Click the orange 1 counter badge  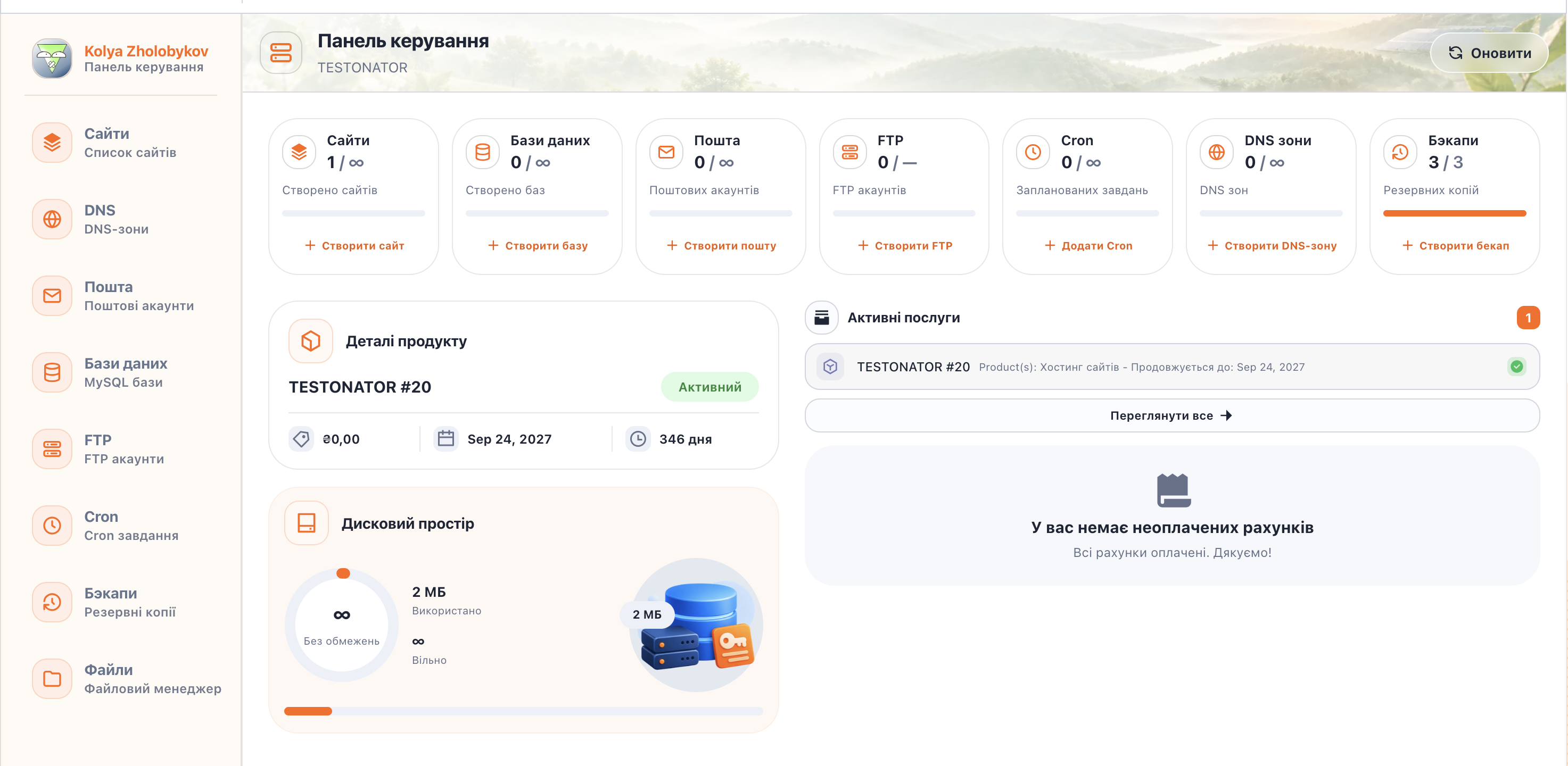pos(1528,318)
